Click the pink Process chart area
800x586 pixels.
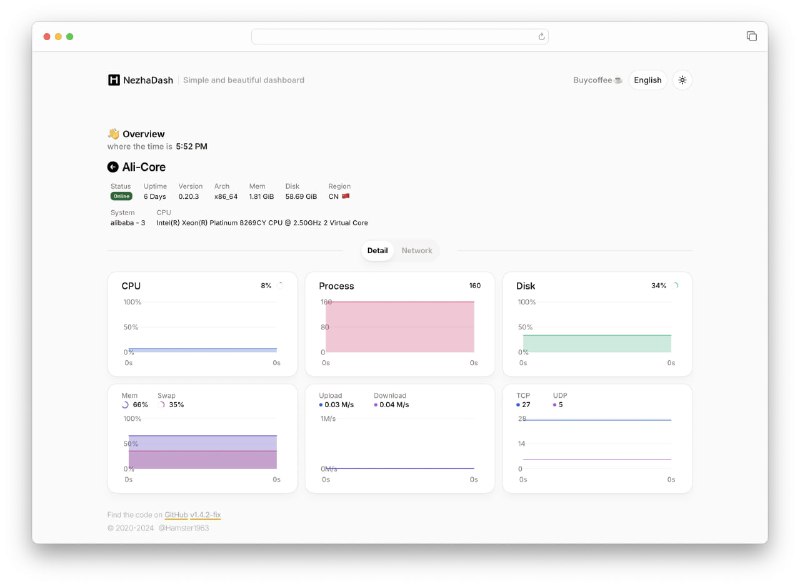click(399, 326)
